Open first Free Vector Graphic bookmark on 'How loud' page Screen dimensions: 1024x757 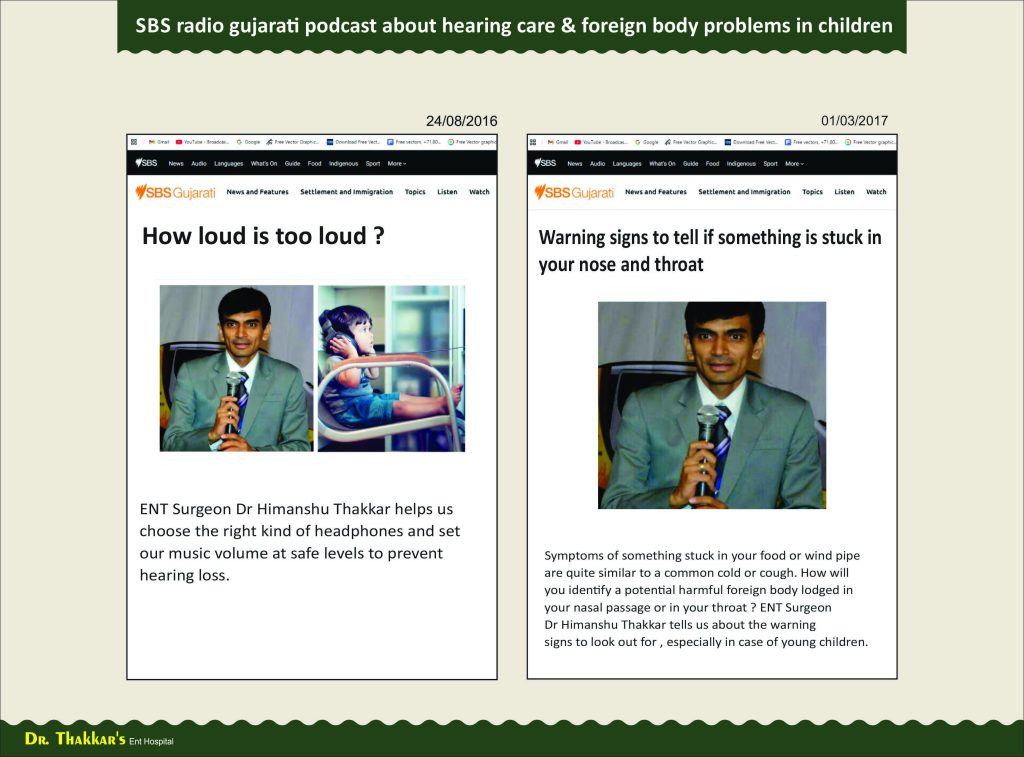pyautogui.click(x=293, y=142)
